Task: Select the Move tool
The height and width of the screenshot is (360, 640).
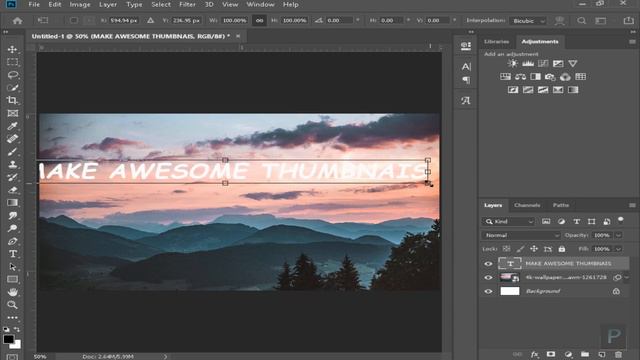Action: [12, 49]
